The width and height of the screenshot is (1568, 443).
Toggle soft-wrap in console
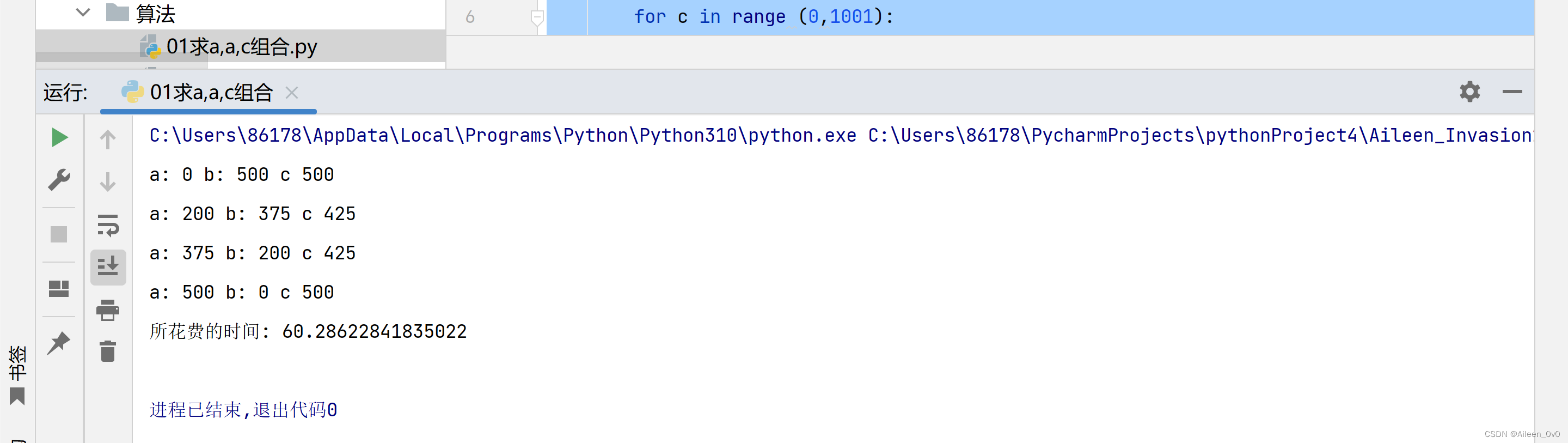(108, 225)
